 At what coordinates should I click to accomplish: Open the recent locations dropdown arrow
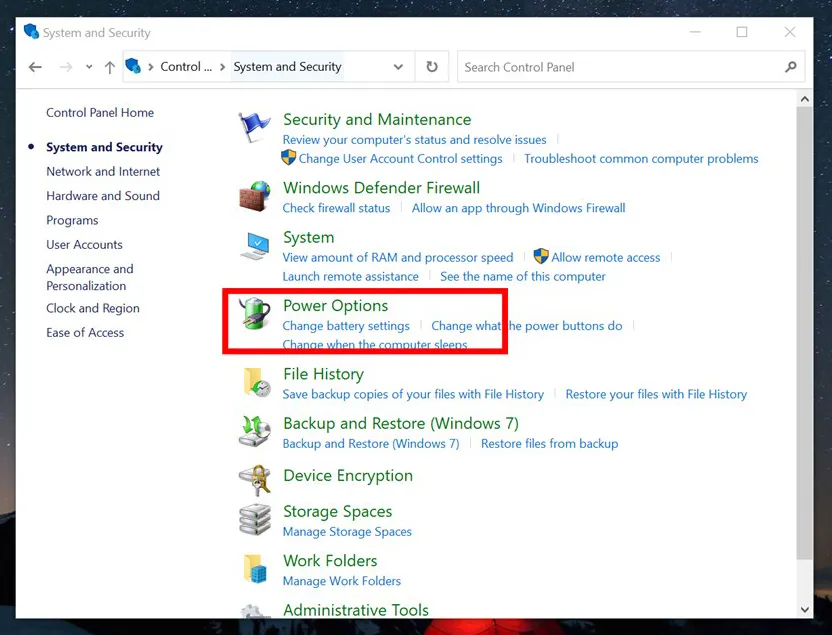point(89,67)
